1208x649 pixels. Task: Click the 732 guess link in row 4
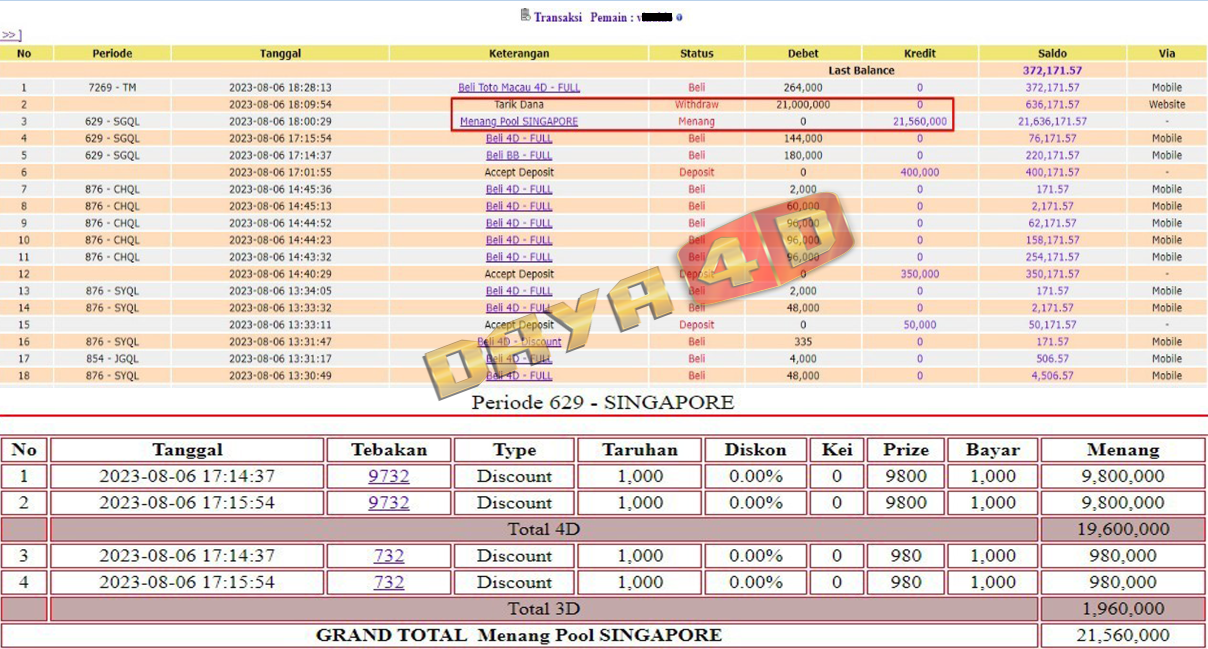388,582
